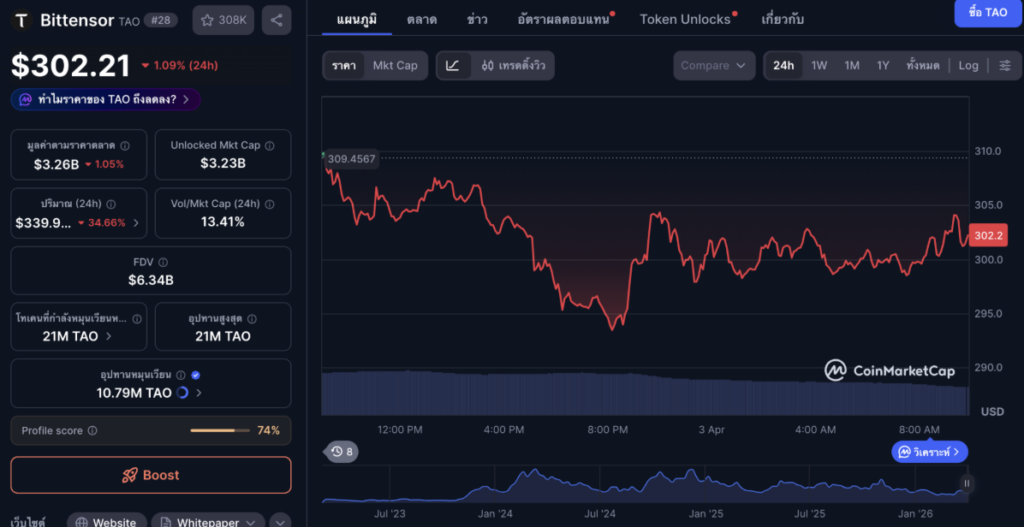
Task: Click the Boost button
Action: coord(151,475)
